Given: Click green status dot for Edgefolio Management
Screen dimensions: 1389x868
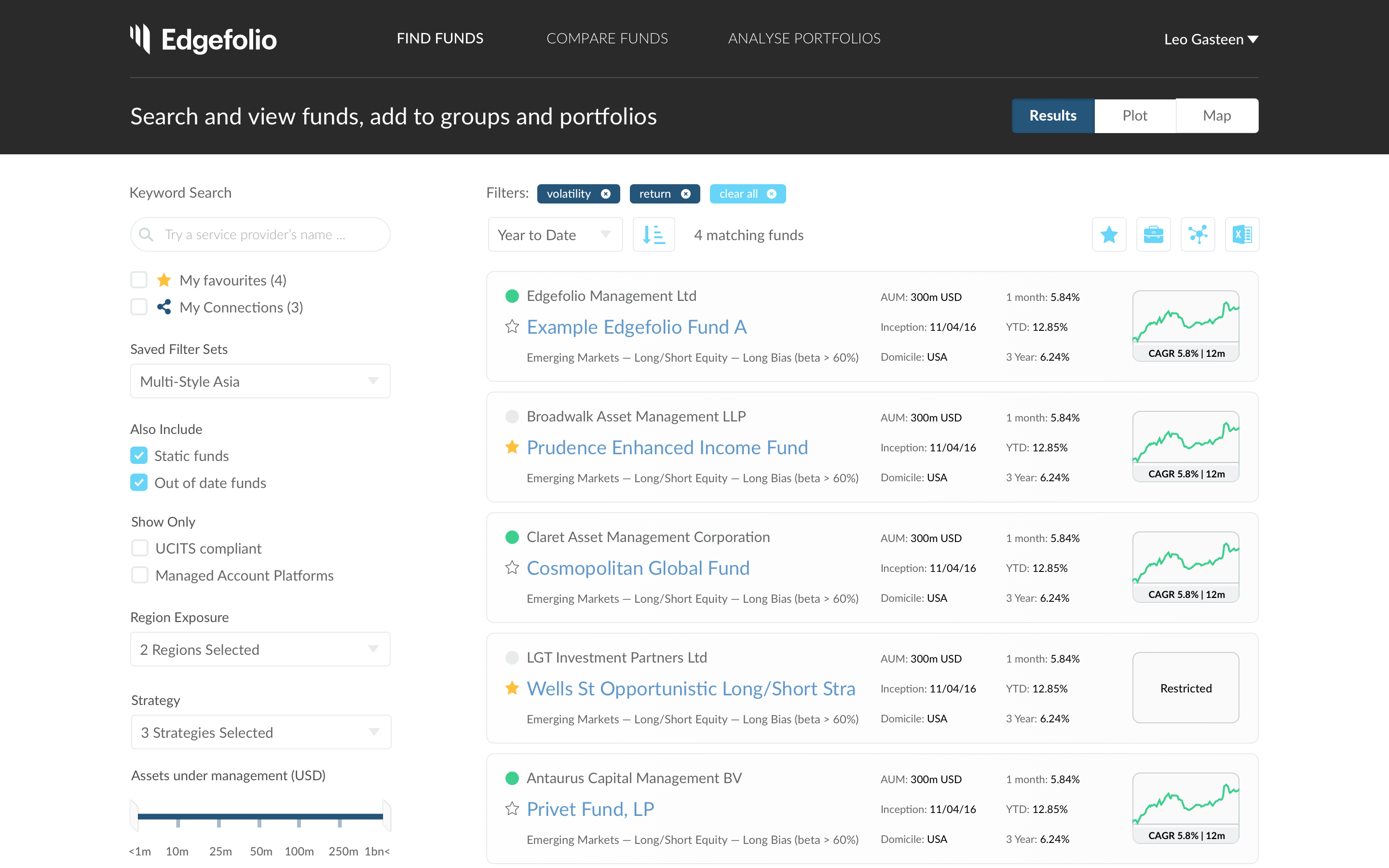Looking at the screenshot, I should [512, 296].
